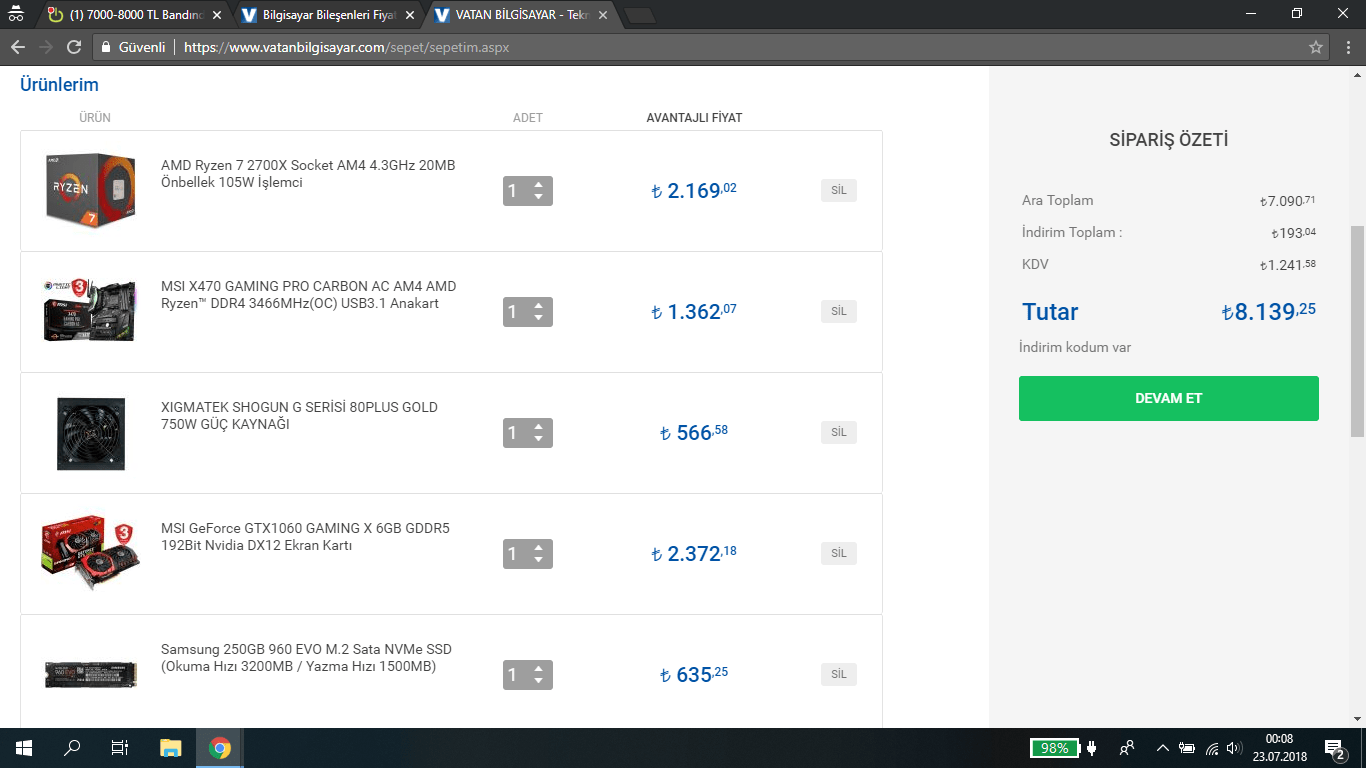
Task: Open Task View on the taskbar
Action: coord(120,748)
